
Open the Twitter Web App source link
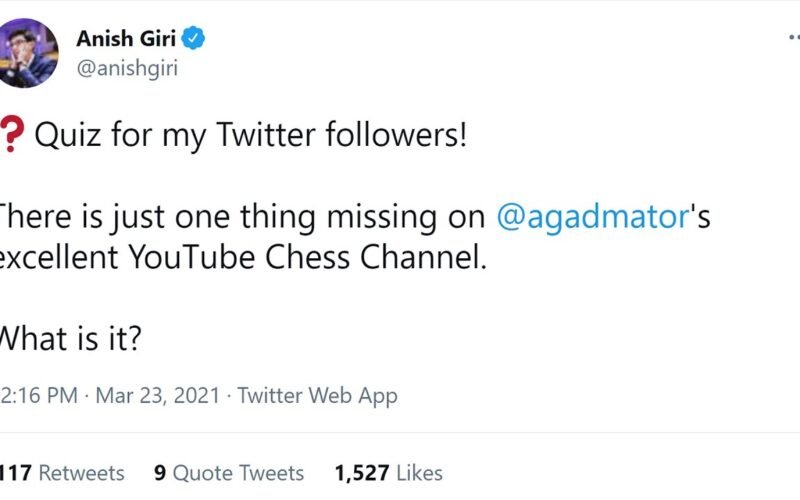pos(318,395)
